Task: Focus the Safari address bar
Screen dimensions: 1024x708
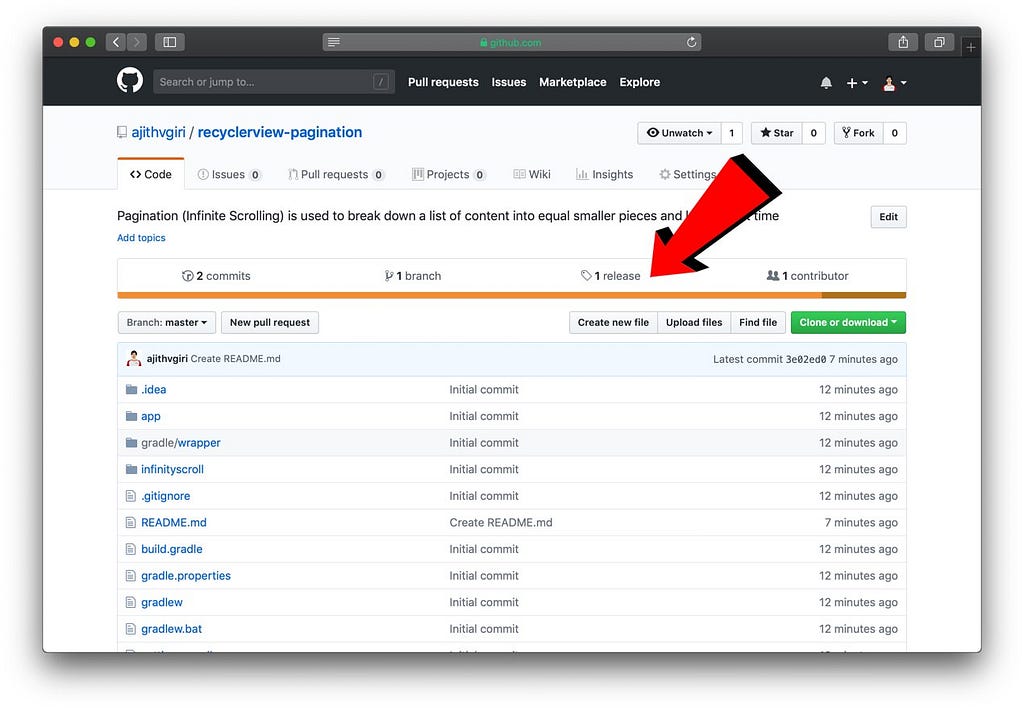Action: (512, 42)
